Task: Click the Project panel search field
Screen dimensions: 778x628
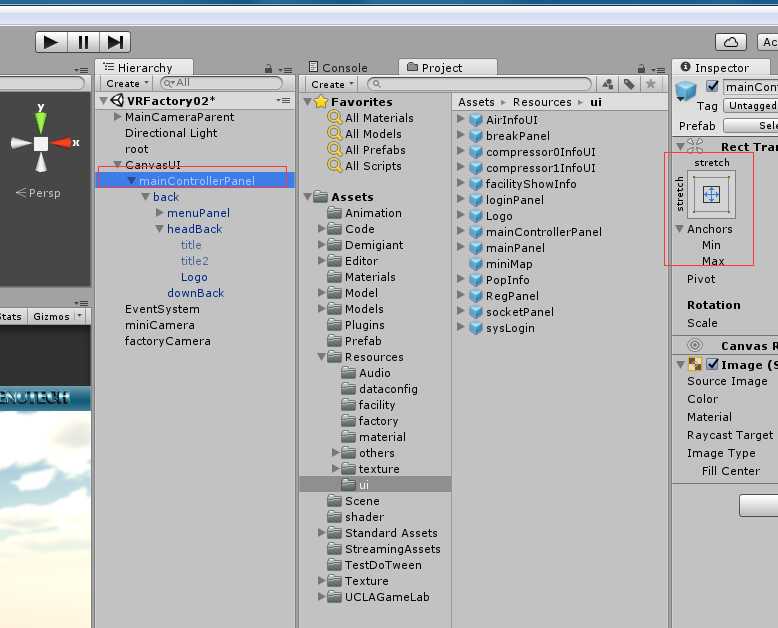Action: pyautogui.click(x=480, y=84)
